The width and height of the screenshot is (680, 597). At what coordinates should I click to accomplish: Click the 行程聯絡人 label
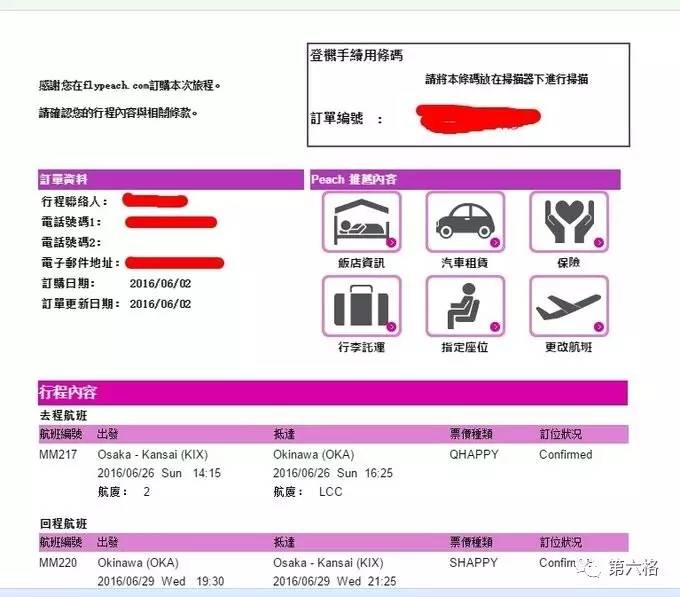[x=74, y=202]
